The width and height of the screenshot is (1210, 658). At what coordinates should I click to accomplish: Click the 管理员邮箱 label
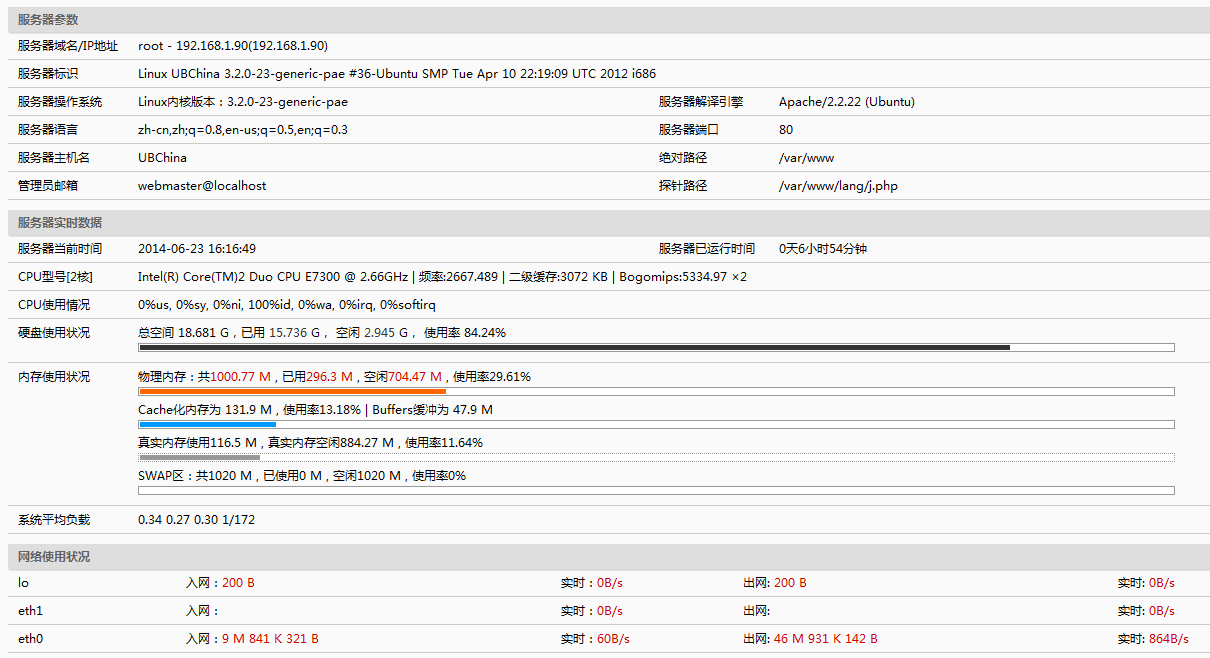48,186
